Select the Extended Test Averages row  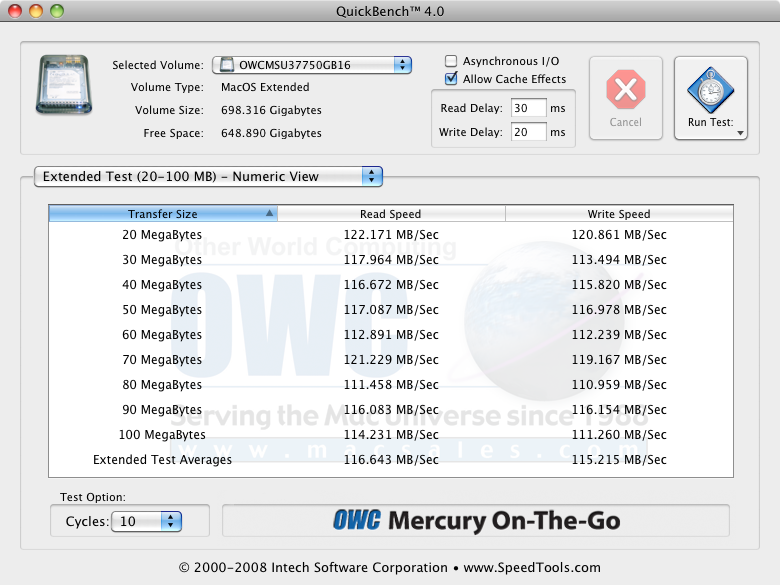point(390,460)
